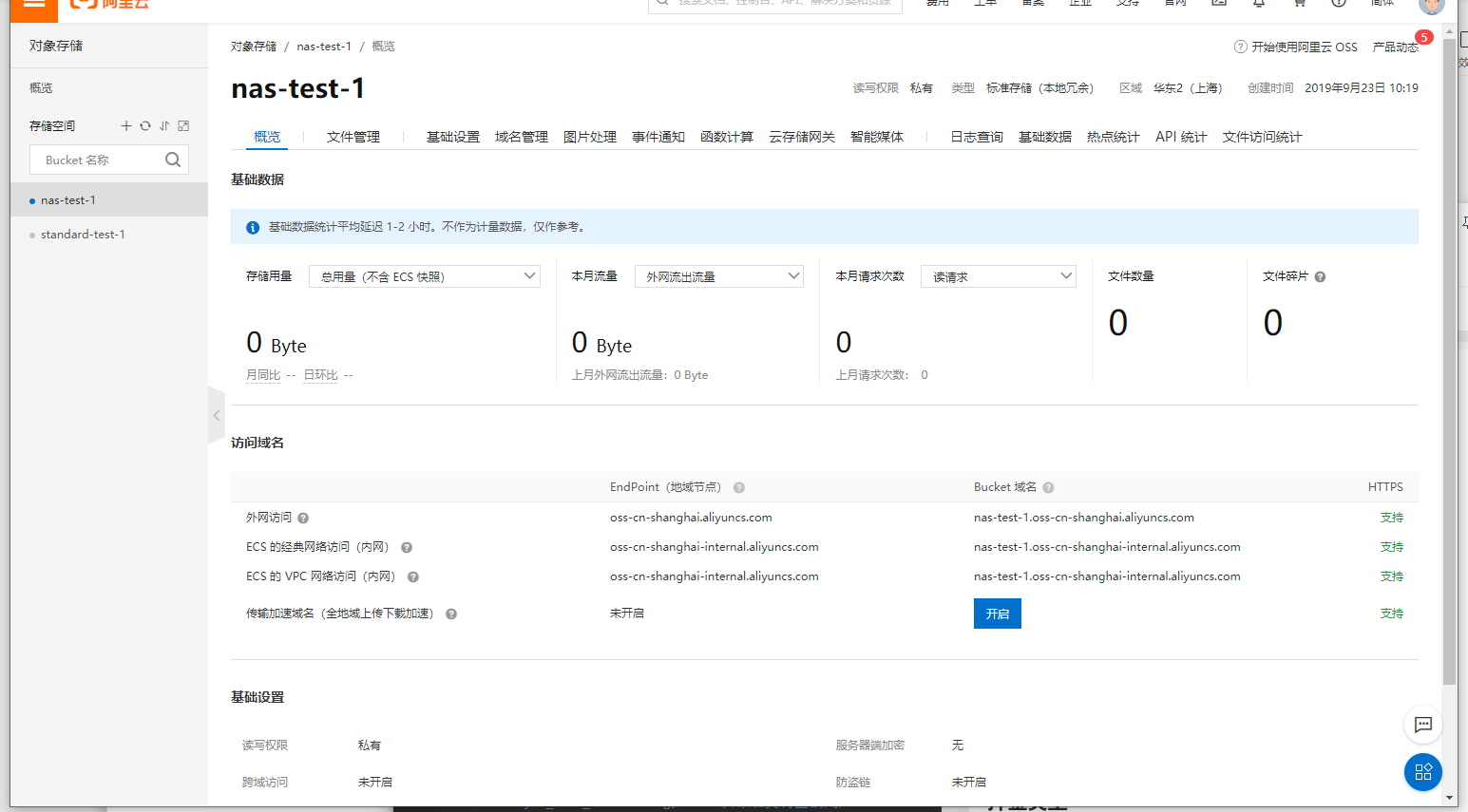The height and width of the screenshot is (812, 1468).
Task: Click the 月同比 label under storage usage
Action: point(263,375)
